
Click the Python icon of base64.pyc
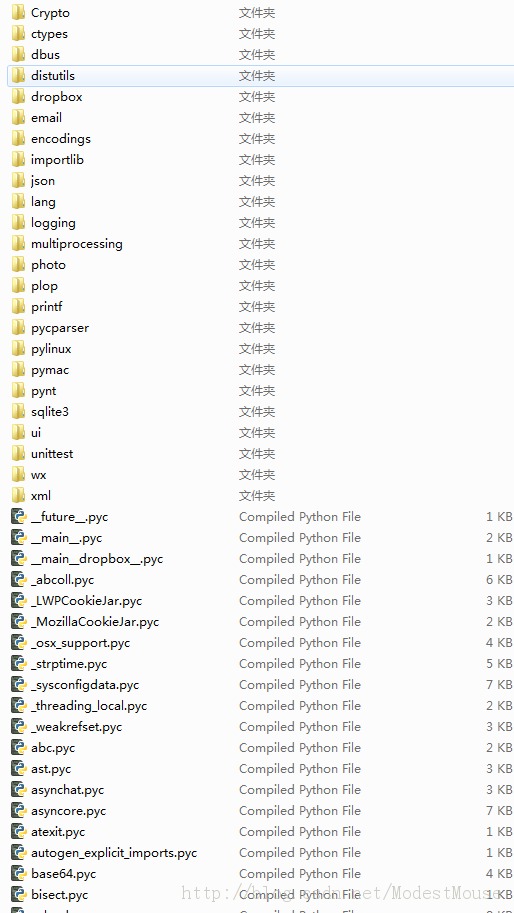tap(19, 873)
